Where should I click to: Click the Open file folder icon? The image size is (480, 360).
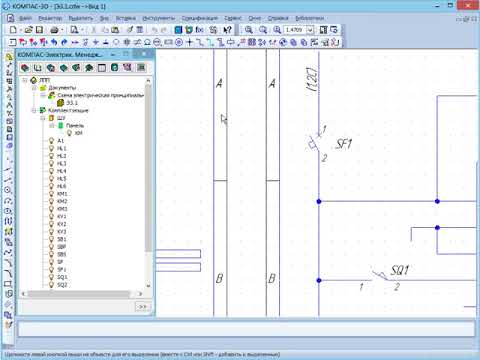click(x=29, y=30)
